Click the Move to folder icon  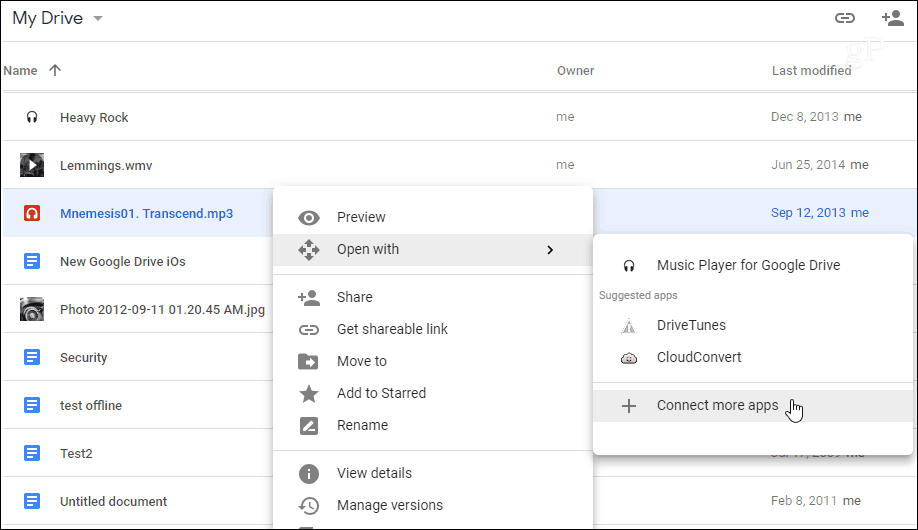pos(308,361)
